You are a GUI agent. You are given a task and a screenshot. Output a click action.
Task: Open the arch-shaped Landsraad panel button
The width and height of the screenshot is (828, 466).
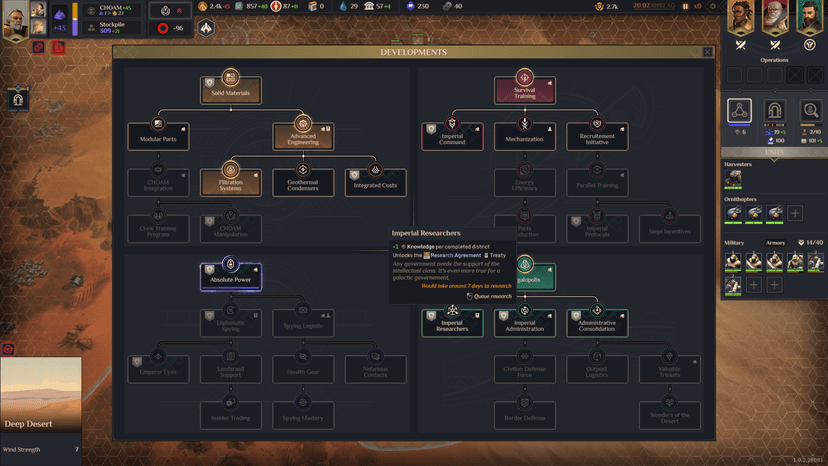[775, 111]
